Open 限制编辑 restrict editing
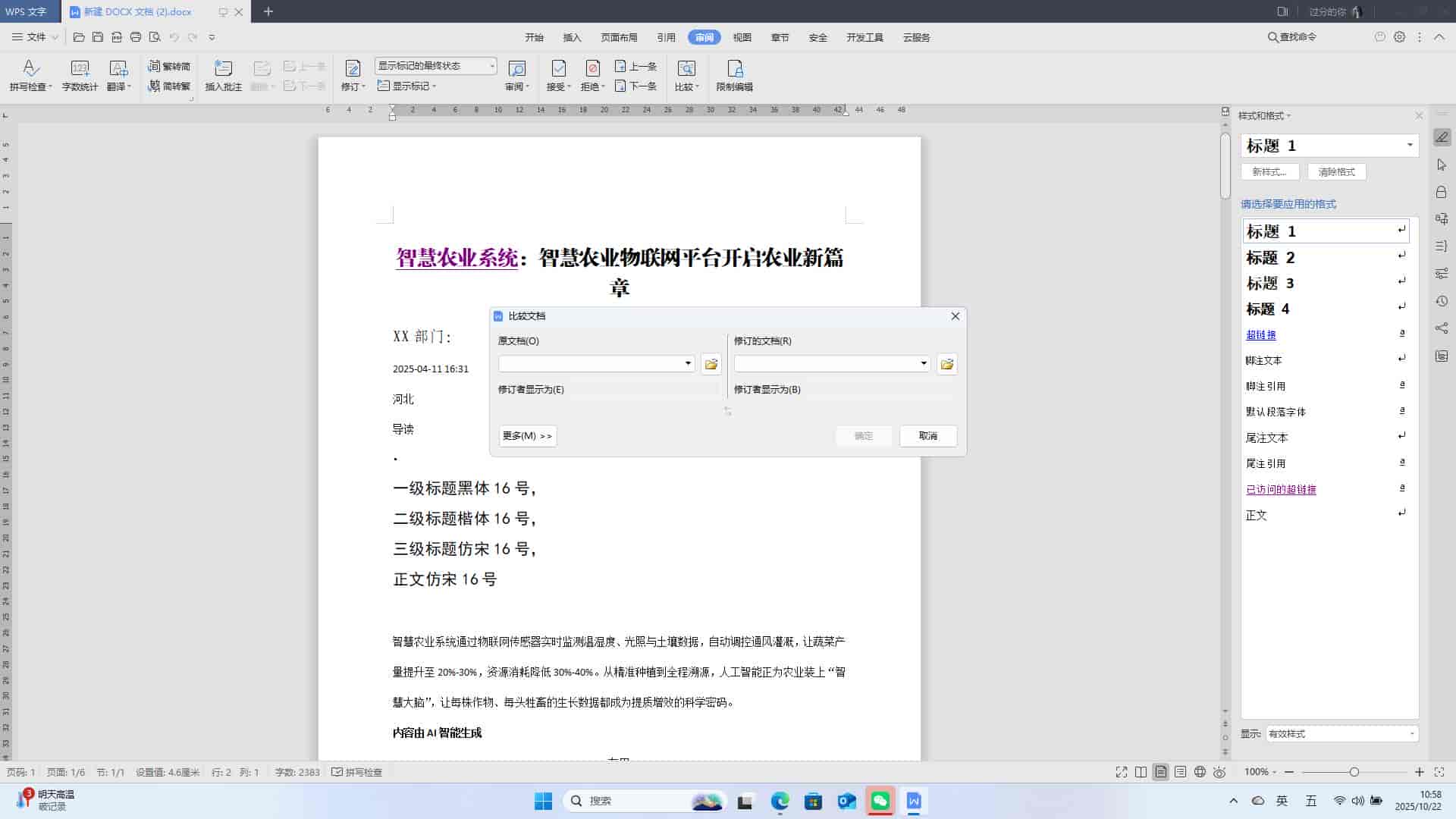 (734, 76)
